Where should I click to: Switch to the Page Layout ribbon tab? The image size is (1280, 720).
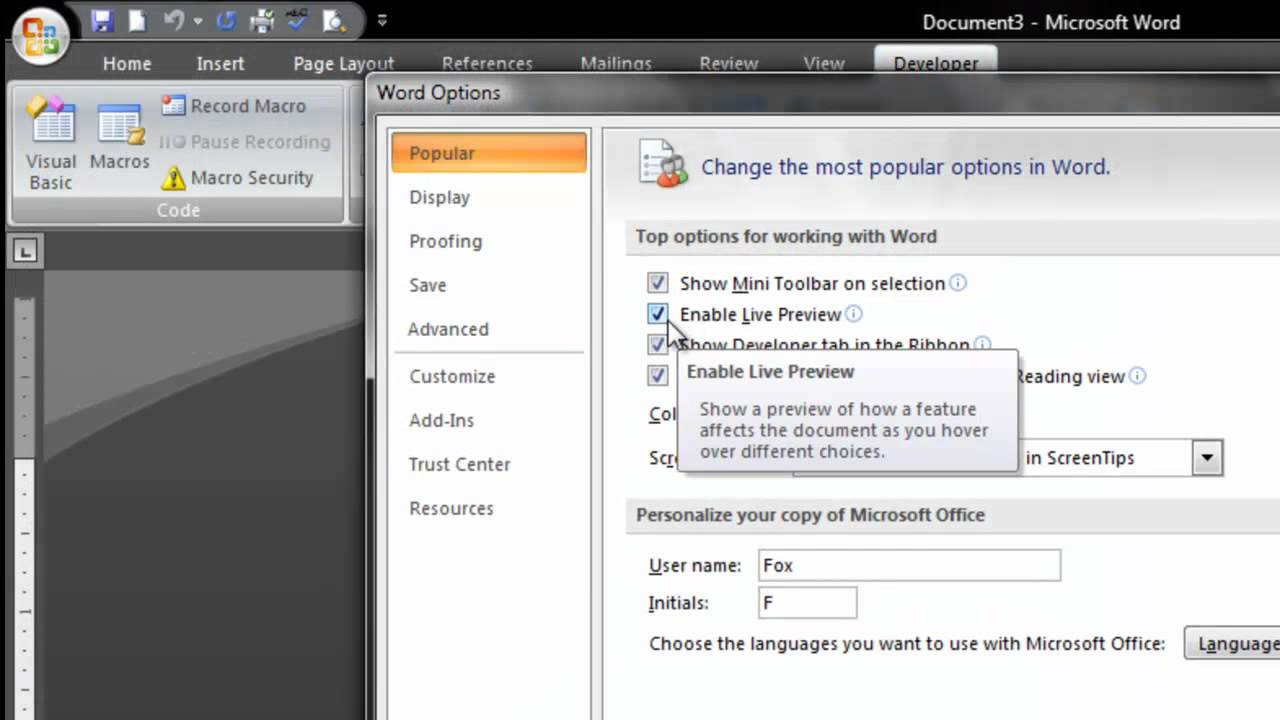(344, 63)
